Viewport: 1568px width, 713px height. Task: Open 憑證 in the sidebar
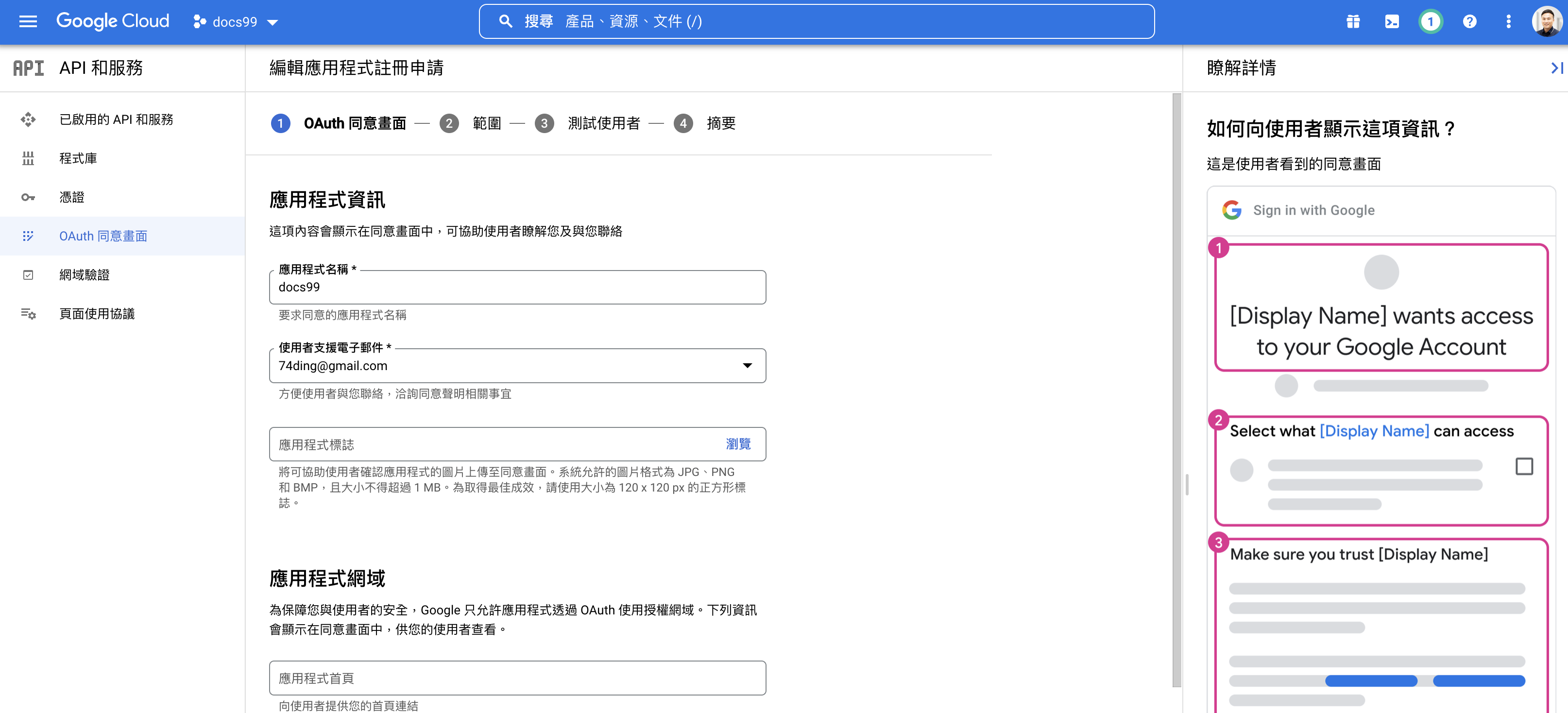(72, 197)
